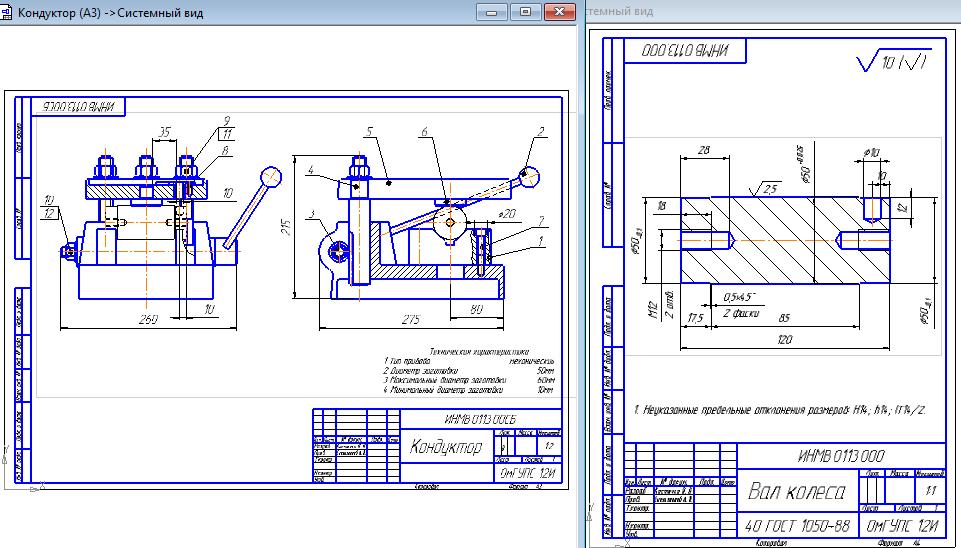Select position number 4 leader label

(311, 170)
